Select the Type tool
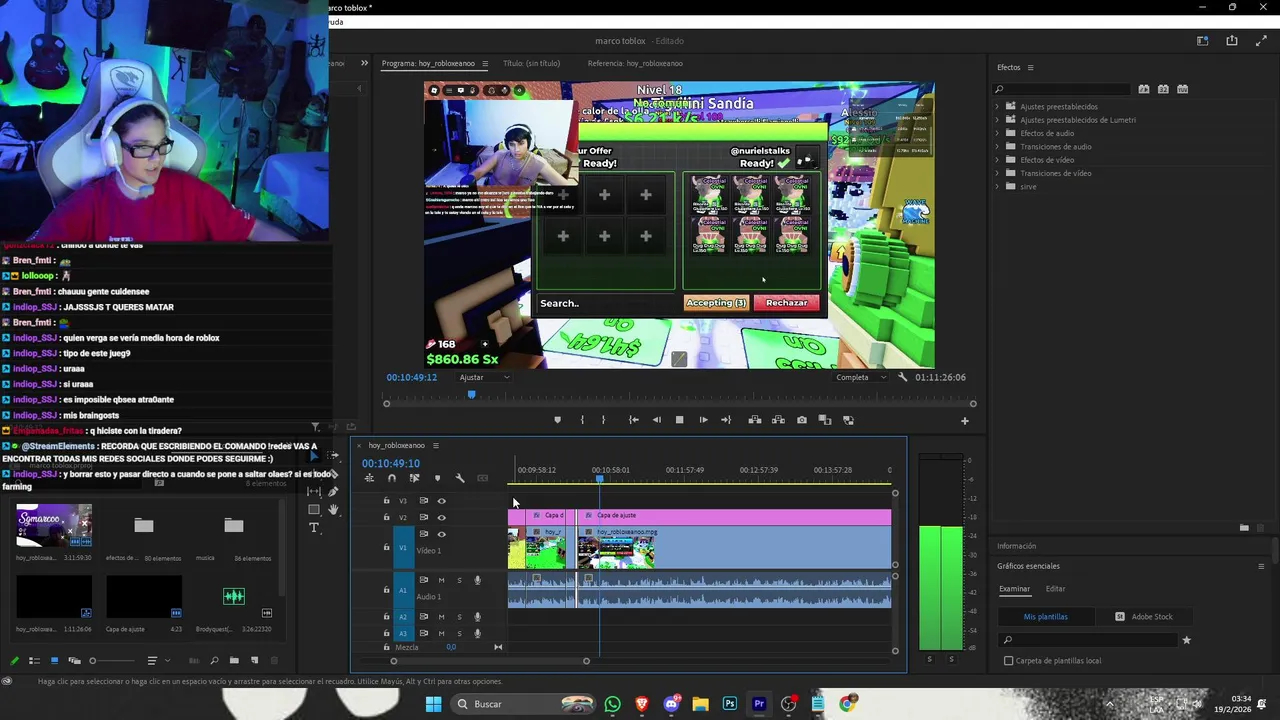 tap(313, 527)
